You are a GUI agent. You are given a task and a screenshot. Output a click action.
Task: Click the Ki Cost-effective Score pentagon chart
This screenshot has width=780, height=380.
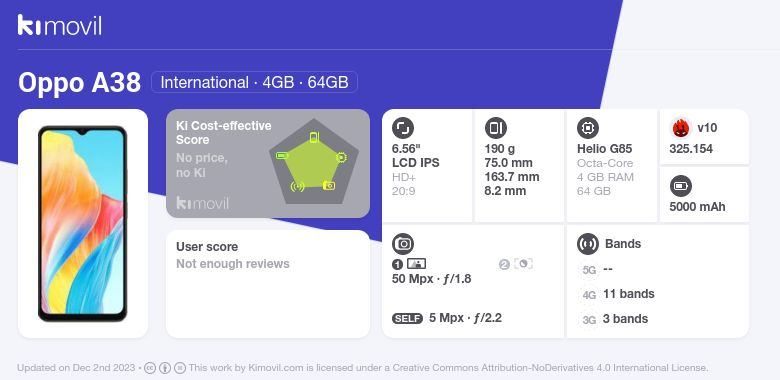pos(313,161)
